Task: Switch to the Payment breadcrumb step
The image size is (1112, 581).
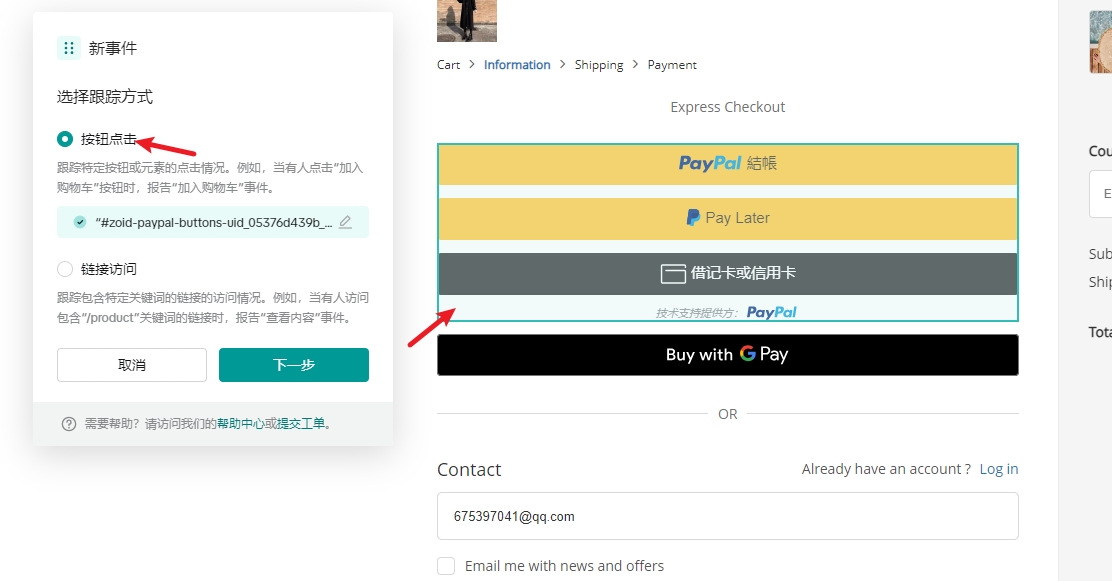Action: [x=672, y=65]
